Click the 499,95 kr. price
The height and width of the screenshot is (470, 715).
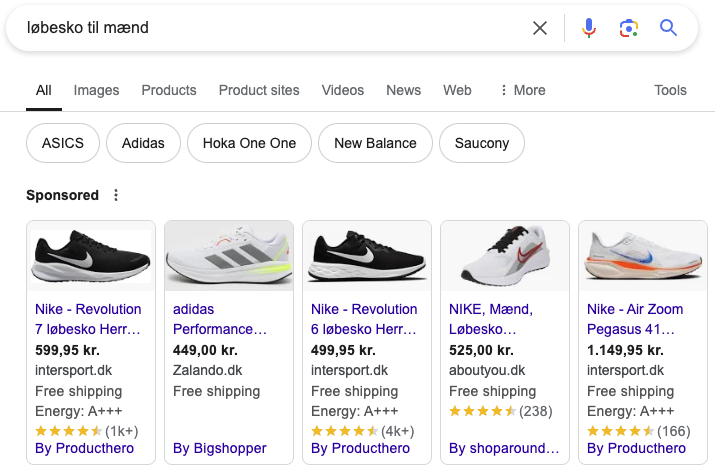[343, 350]
